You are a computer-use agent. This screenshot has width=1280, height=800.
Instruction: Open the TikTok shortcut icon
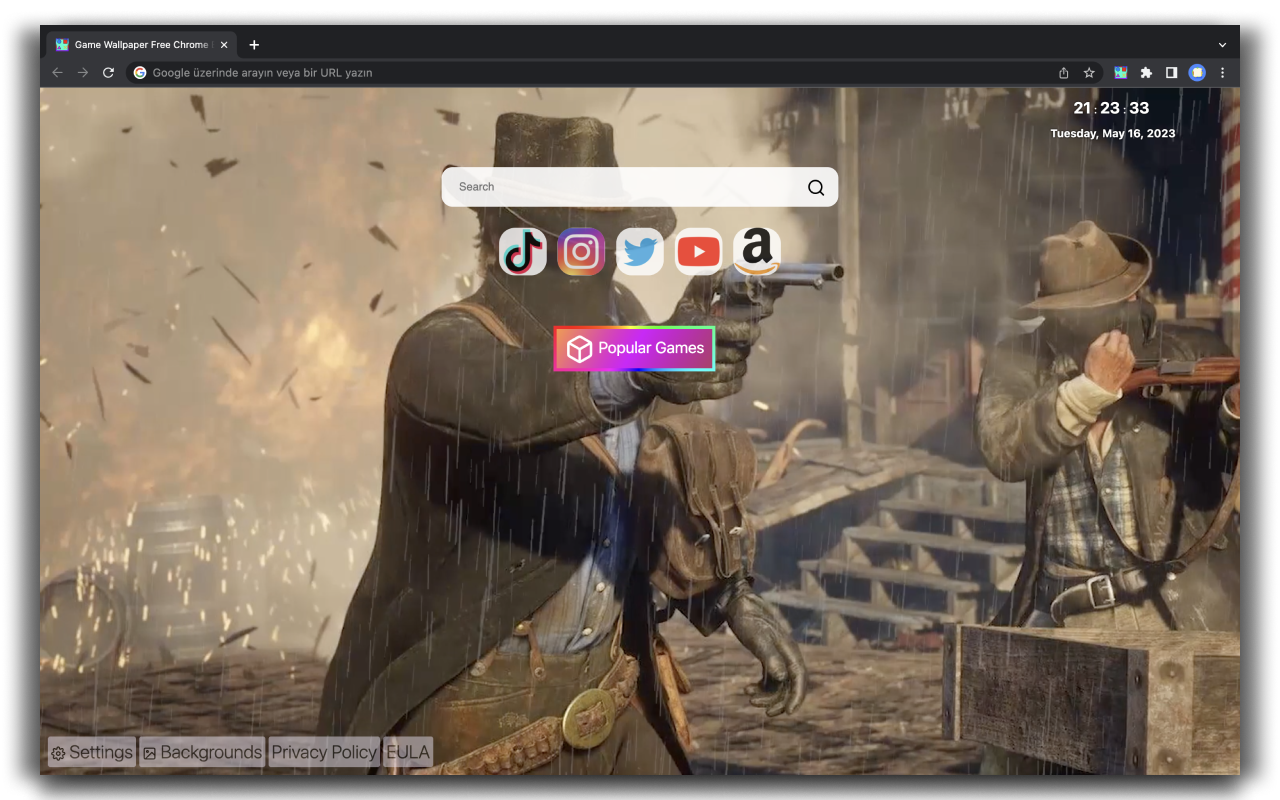click(x=522, y=251)
